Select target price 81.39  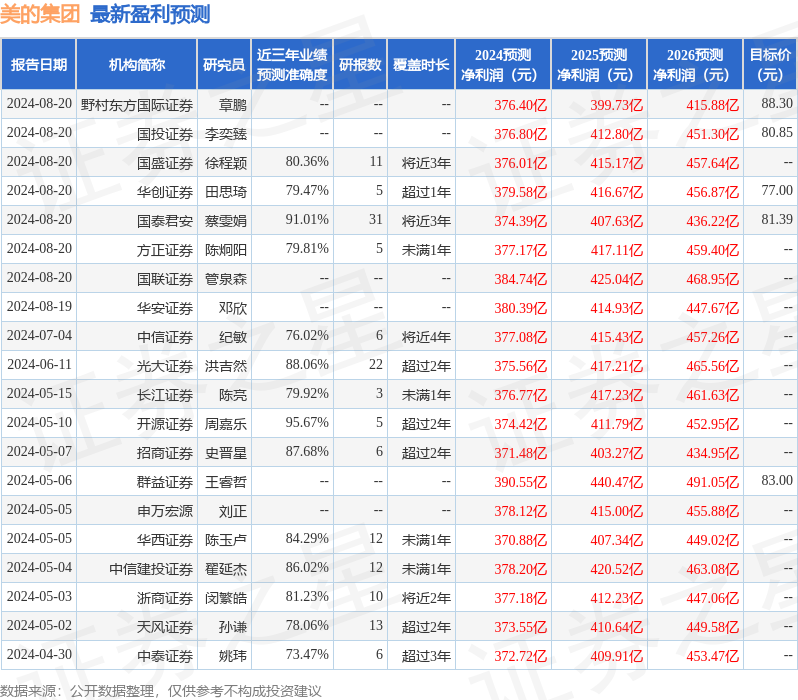point(777,219)
